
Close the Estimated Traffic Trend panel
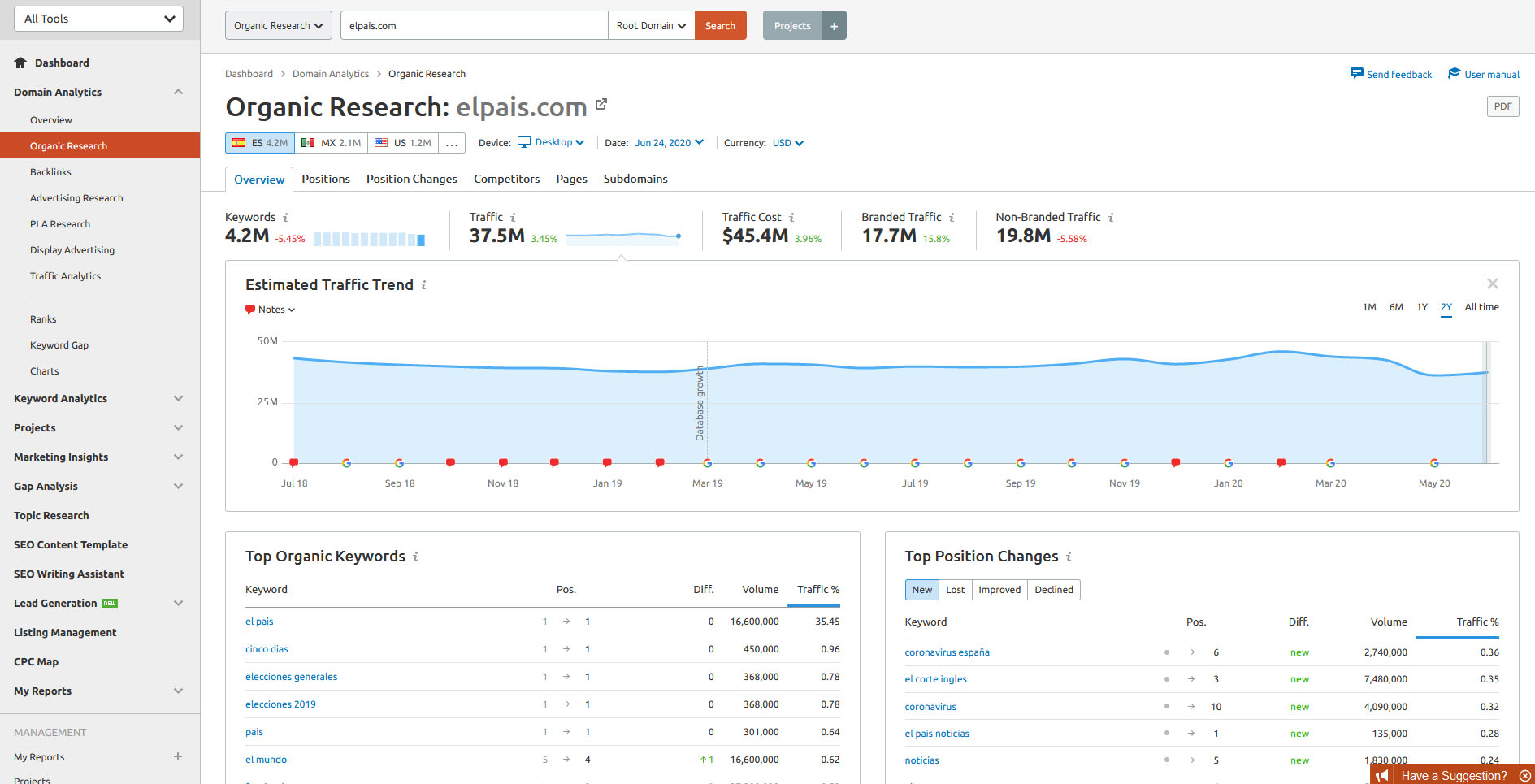pos(1493,284)
